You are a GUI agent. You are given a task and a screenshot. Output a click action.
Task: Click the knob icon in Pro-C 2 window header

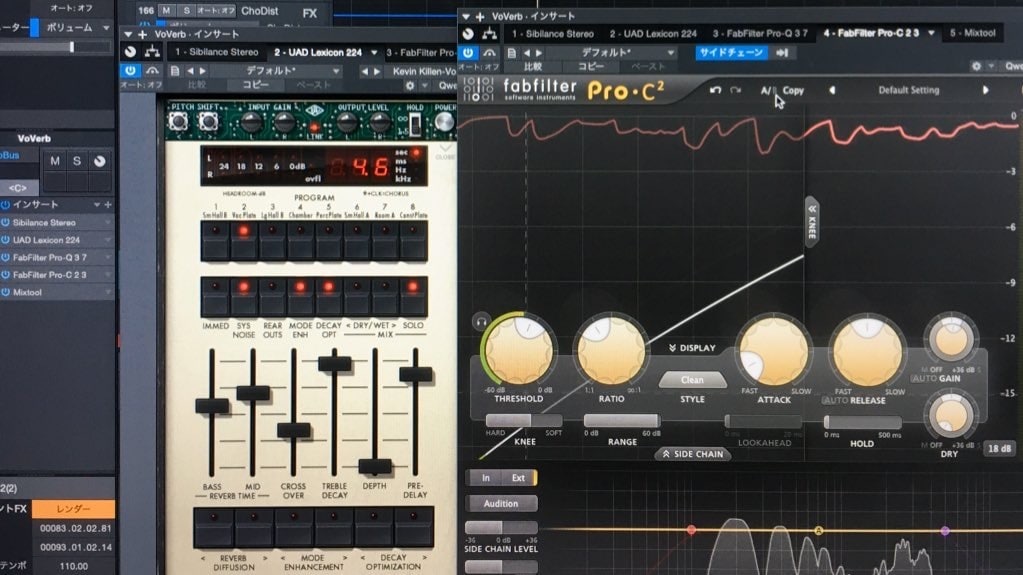tap(468, 33)
